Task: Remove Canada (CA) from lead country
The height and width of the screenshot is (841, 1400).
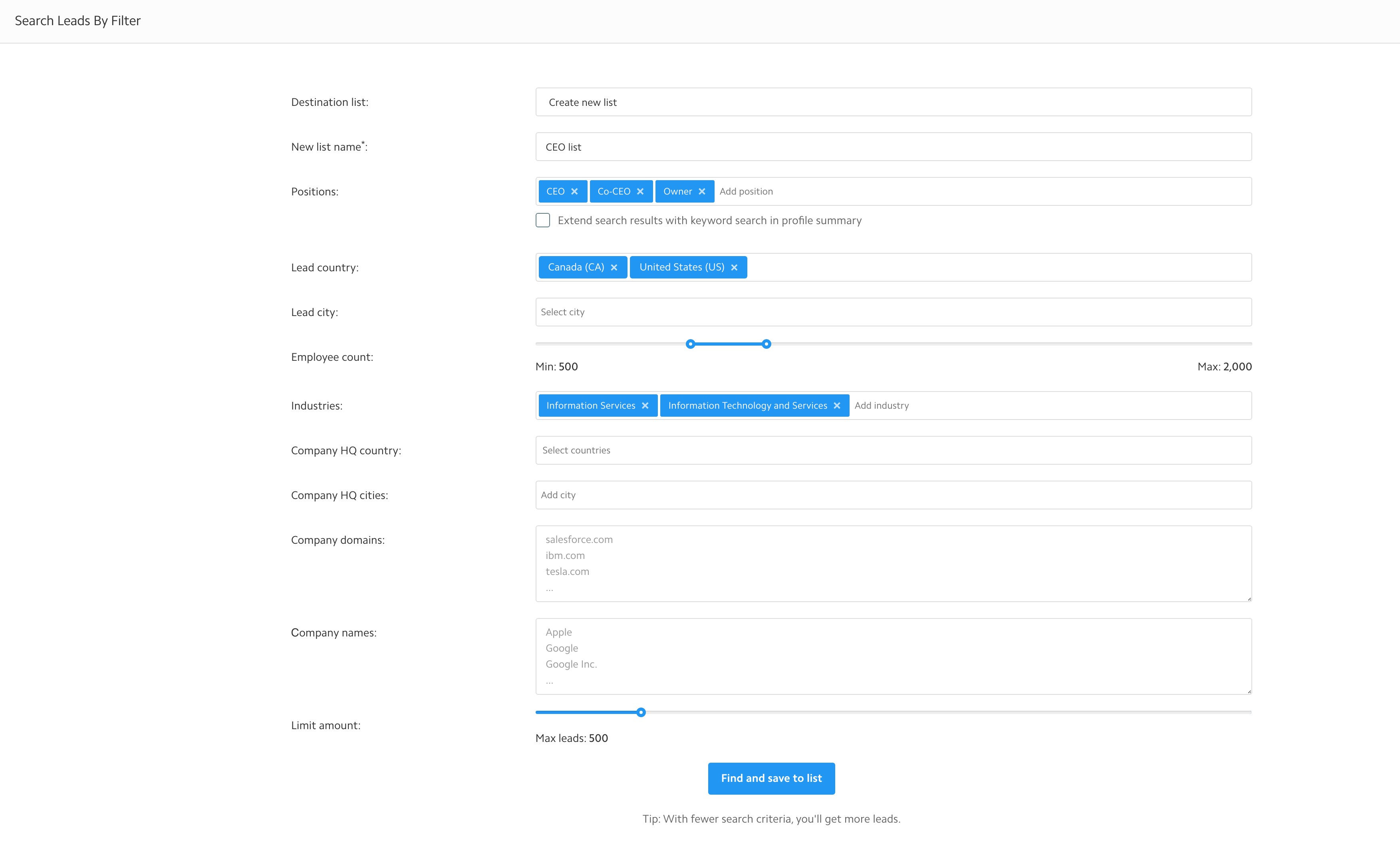Action: (614, 268)
